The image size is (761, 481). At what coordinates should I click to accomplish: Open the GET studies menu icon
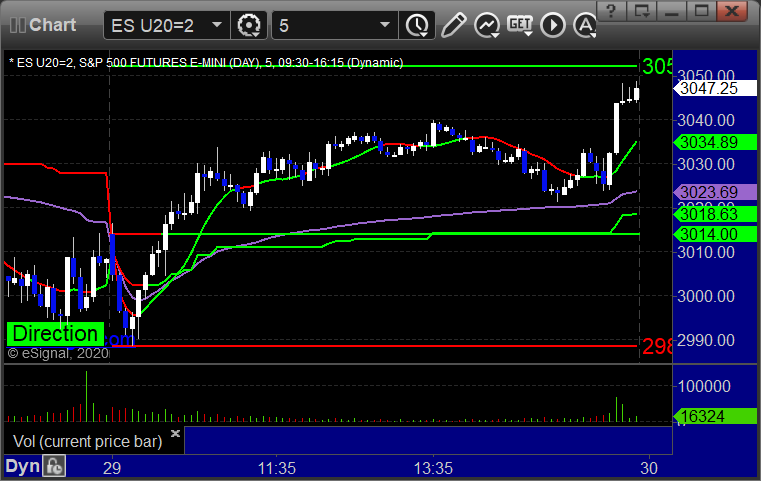[x=520, y=25]
